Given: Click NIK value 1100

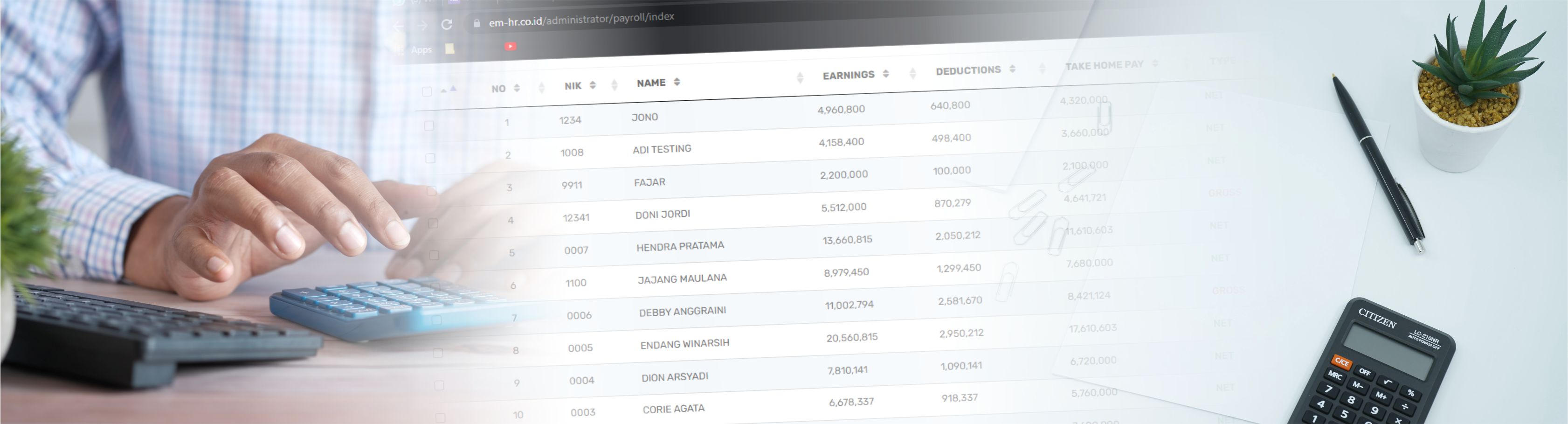Looking at the screenshot, I should click(576, 283).
